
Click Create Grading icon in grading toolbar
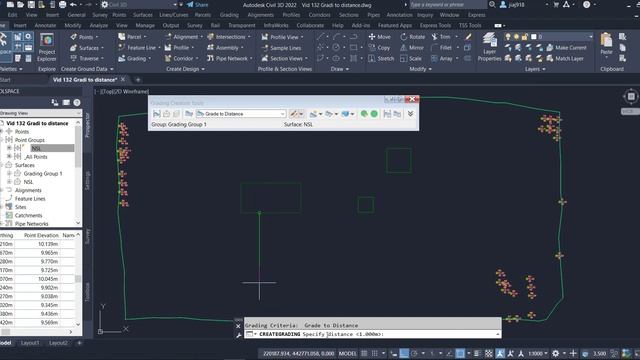pos(293,114)
